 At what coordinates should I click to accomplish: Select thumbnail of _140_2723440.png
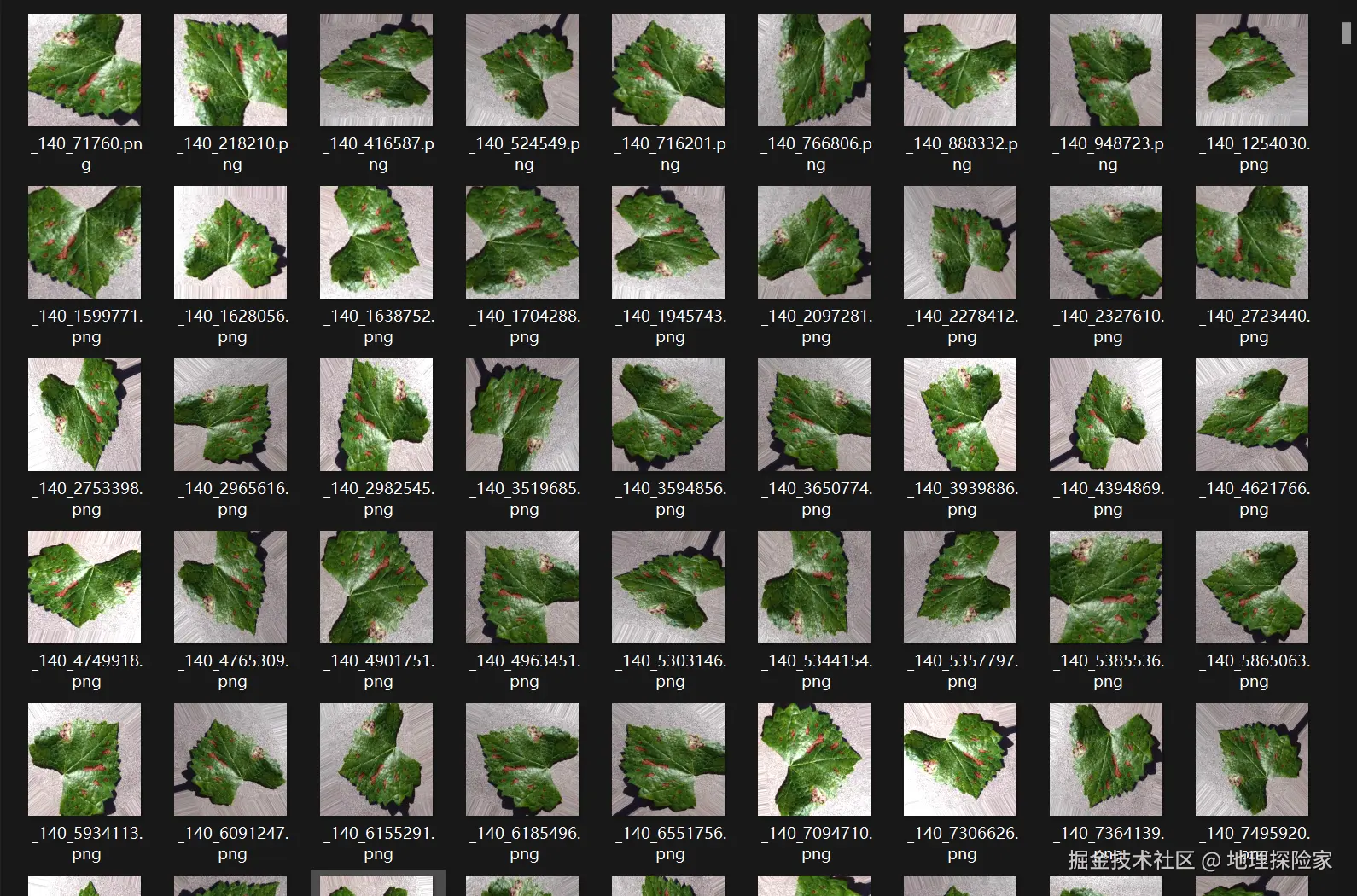[x=1252, y=242]
